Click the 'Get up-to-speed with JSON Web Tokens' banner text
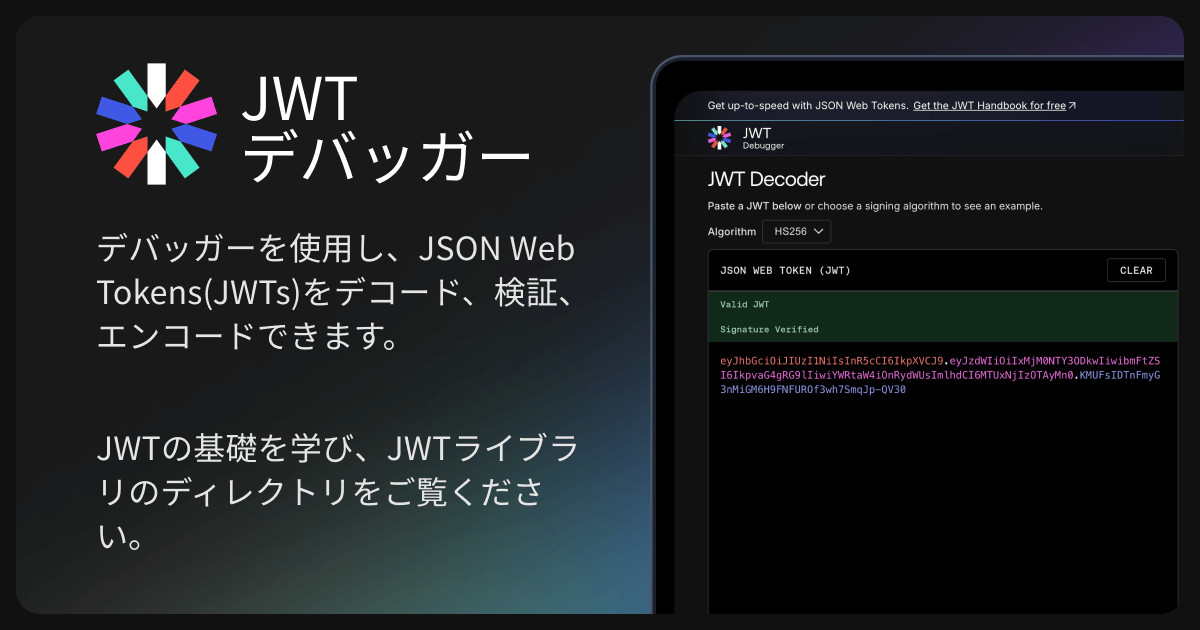The width and height of the screenshot is (1200, 630). click(807, 105)
